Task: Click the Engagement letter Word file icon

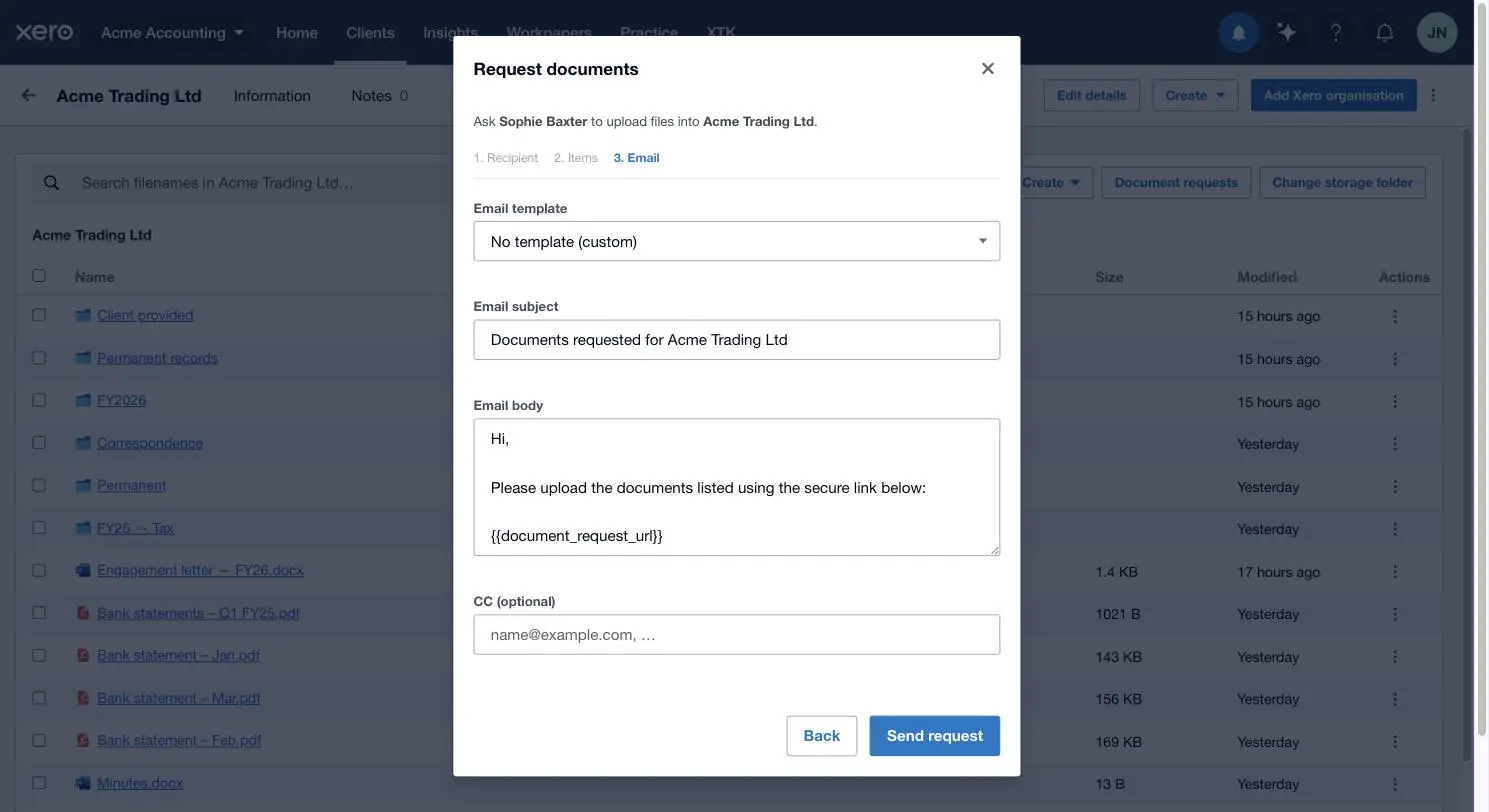Action: click(x=83, y=570)
